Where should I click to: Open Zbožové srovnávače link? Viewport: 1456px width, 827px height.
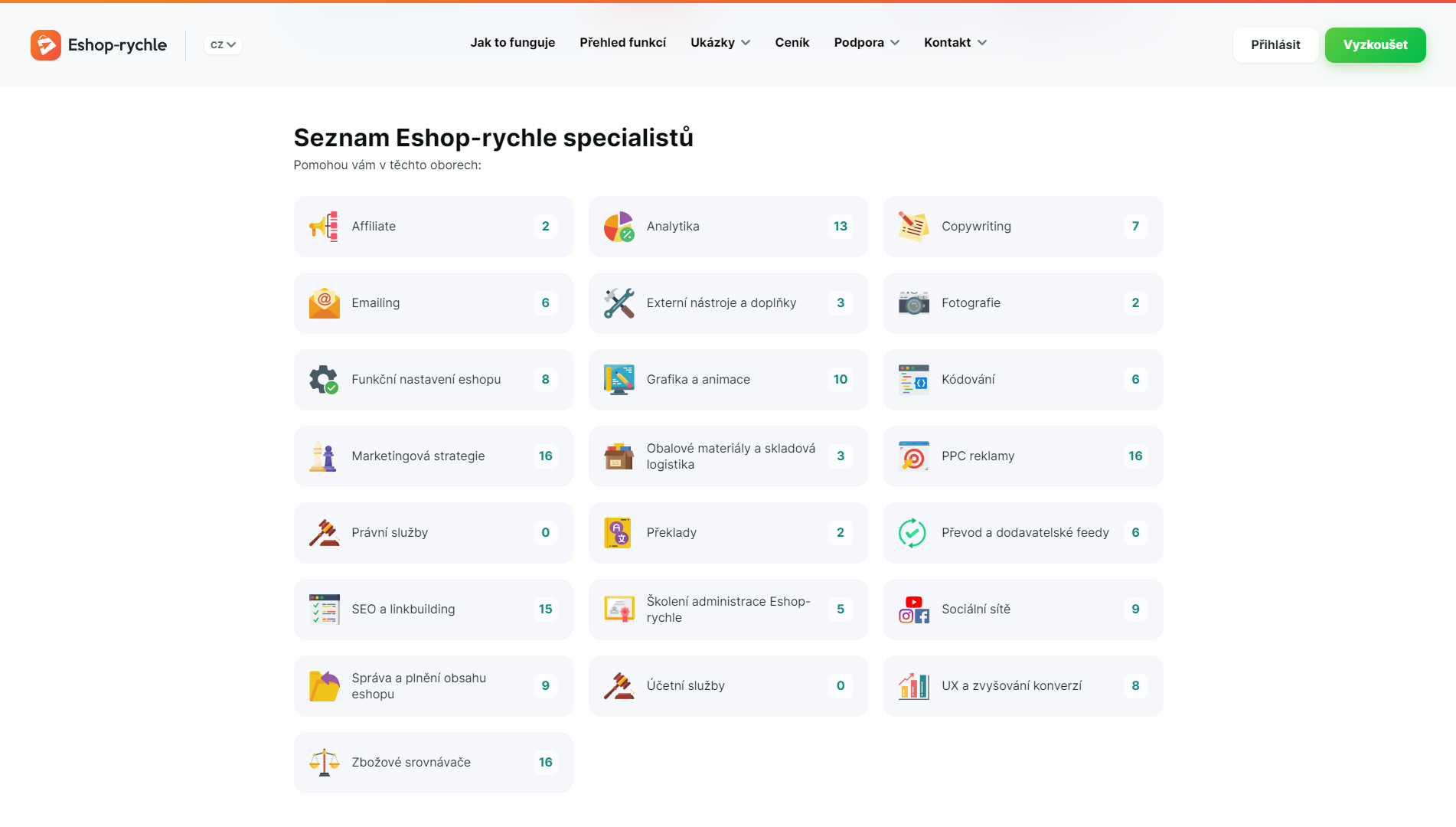(411, 763)
